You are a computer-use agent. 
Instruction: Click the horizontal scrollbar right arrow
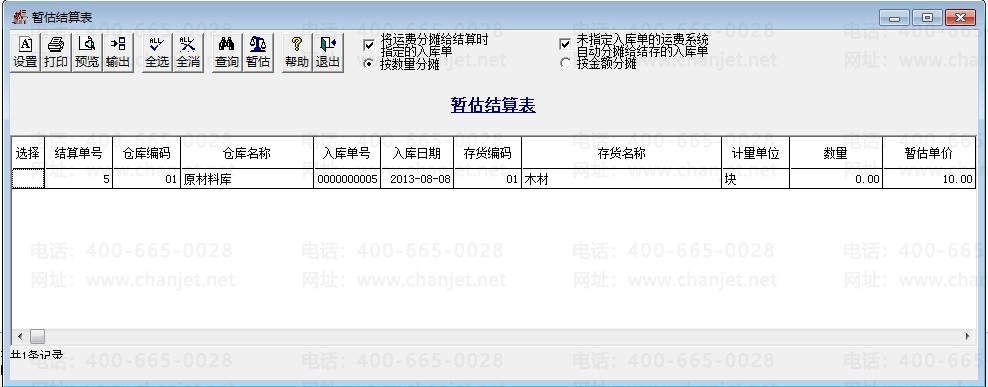(967, 337)
